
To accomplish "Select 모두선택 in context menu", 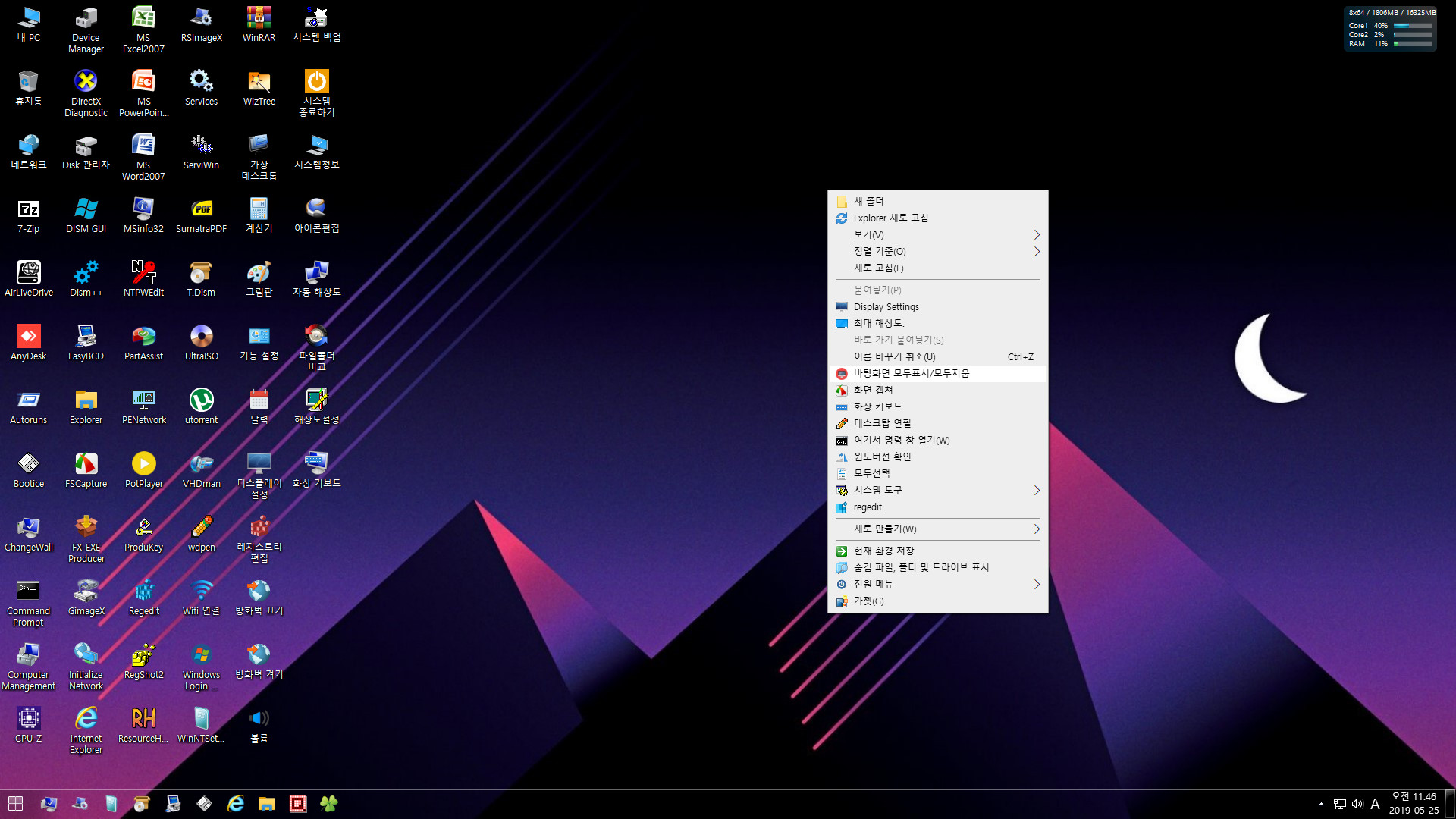I will 937,473.
